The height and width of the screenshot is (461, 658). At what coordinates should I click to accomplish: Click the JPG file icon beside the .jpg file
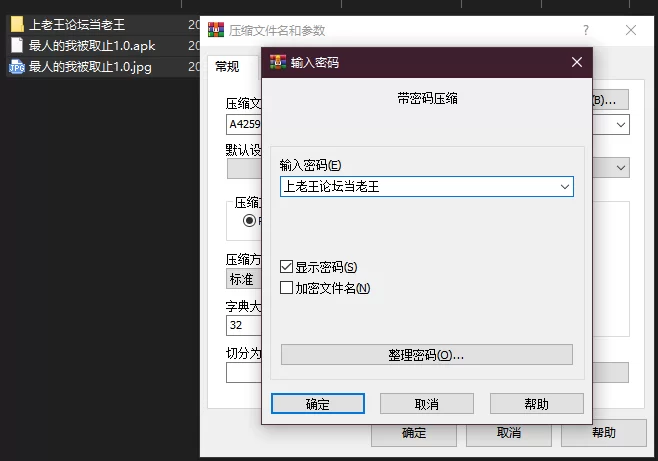(17, 67)
